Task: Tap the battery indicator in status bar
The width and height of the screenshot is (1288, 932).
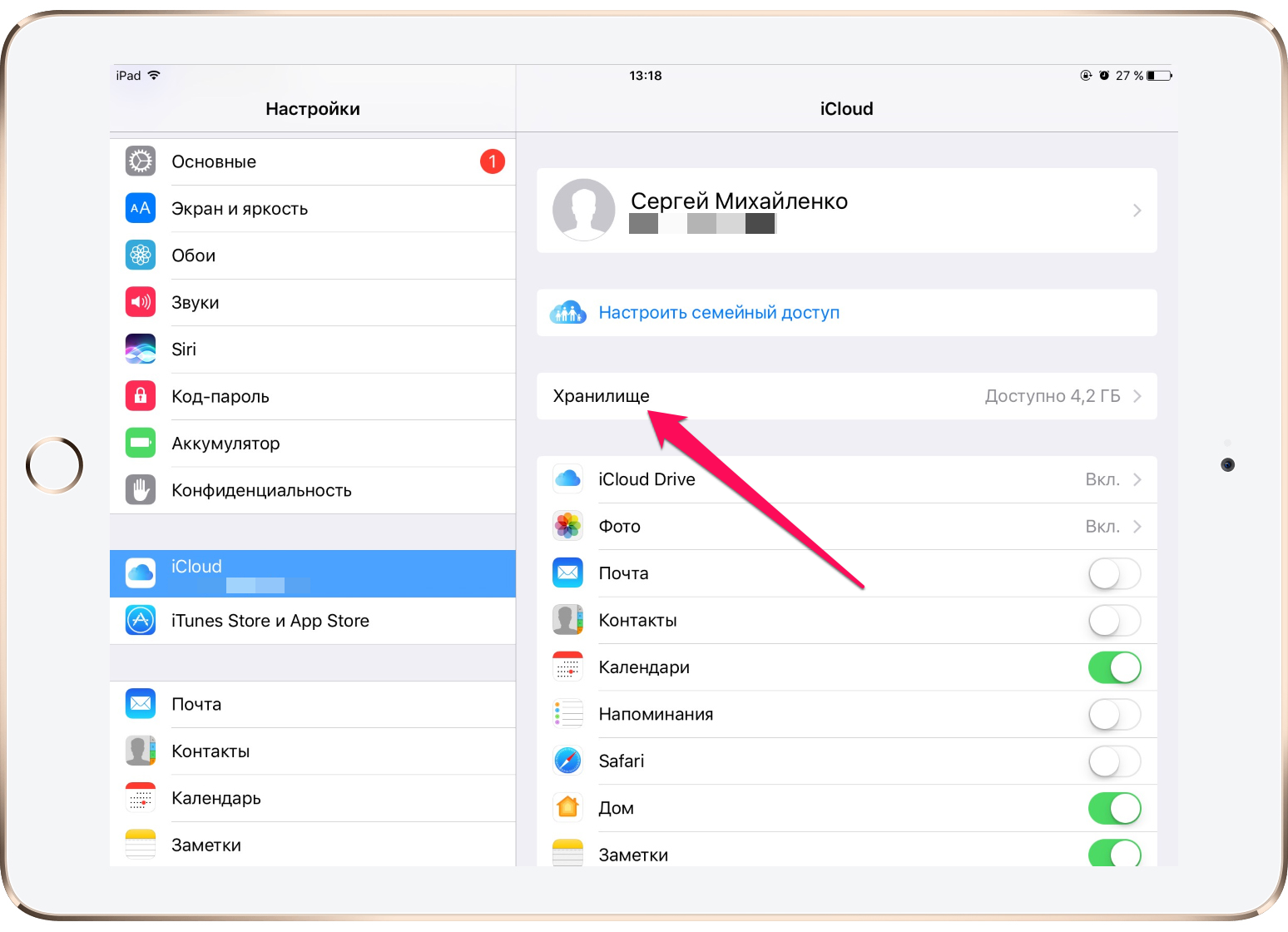Action: pyautogui.click(x=1160, y=76)
